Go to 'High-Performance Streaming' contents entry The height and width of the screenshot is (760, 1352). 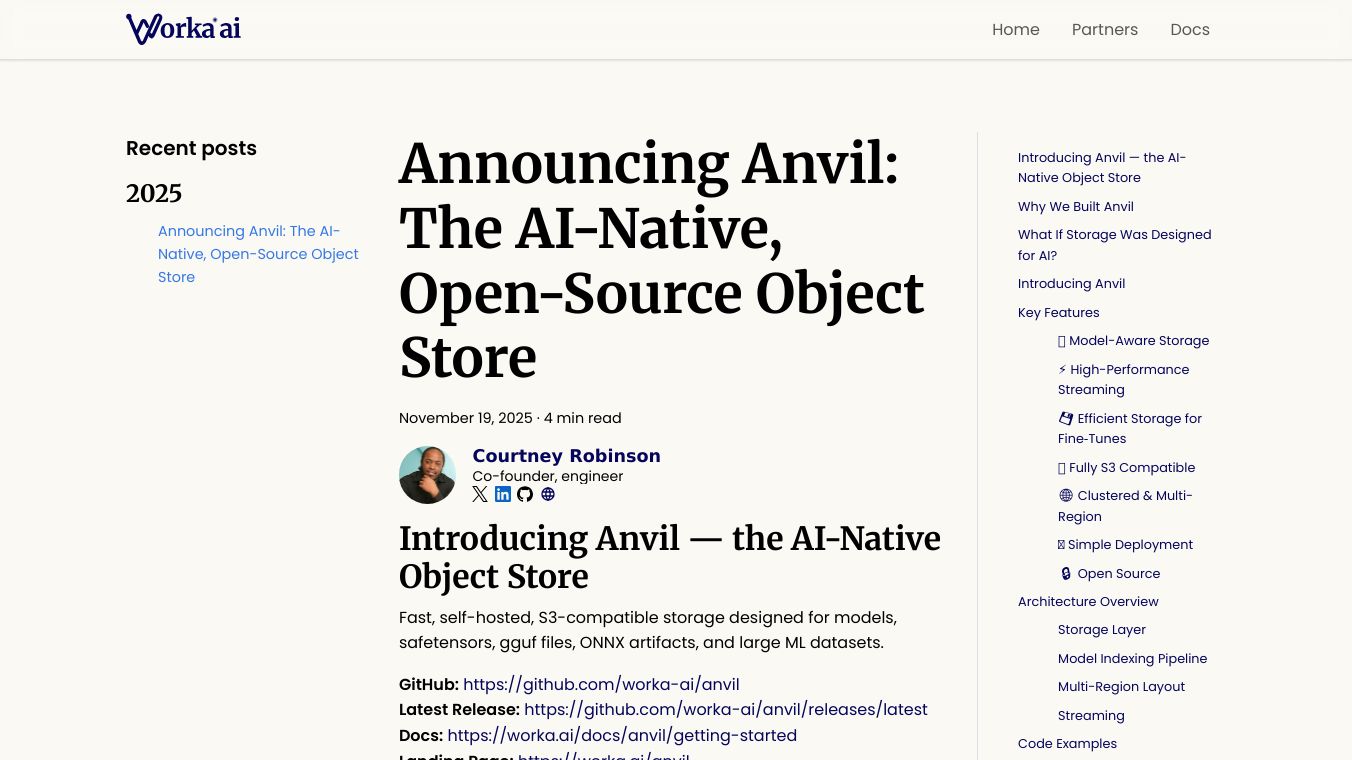(x=1124, y=379)
